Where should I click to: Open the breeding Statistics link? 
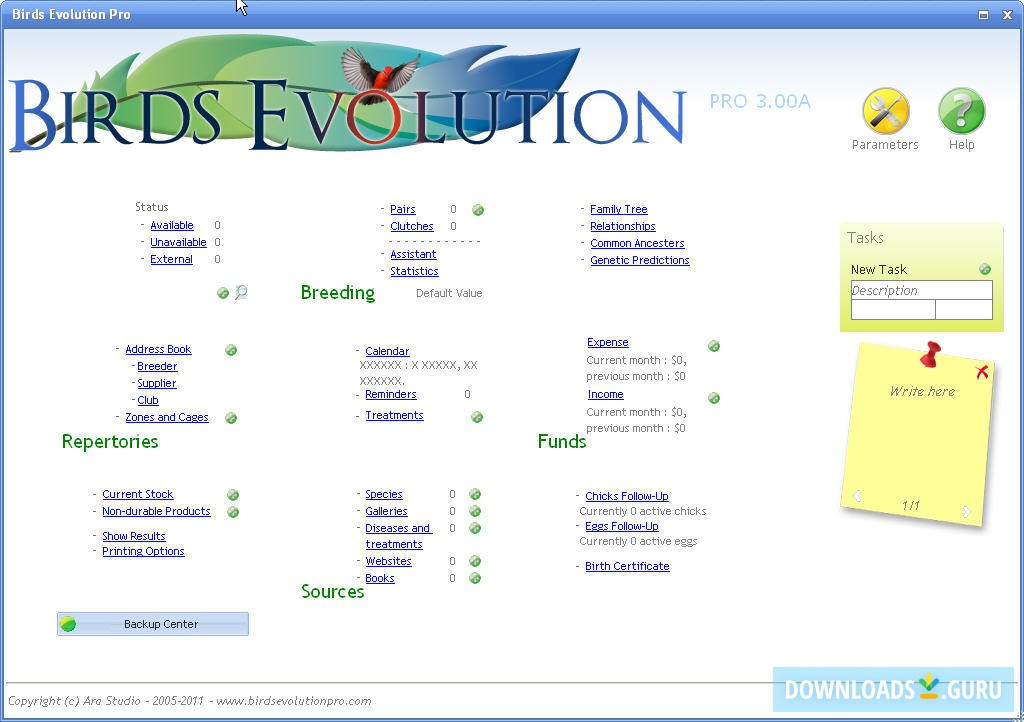[x=415, y=272]
